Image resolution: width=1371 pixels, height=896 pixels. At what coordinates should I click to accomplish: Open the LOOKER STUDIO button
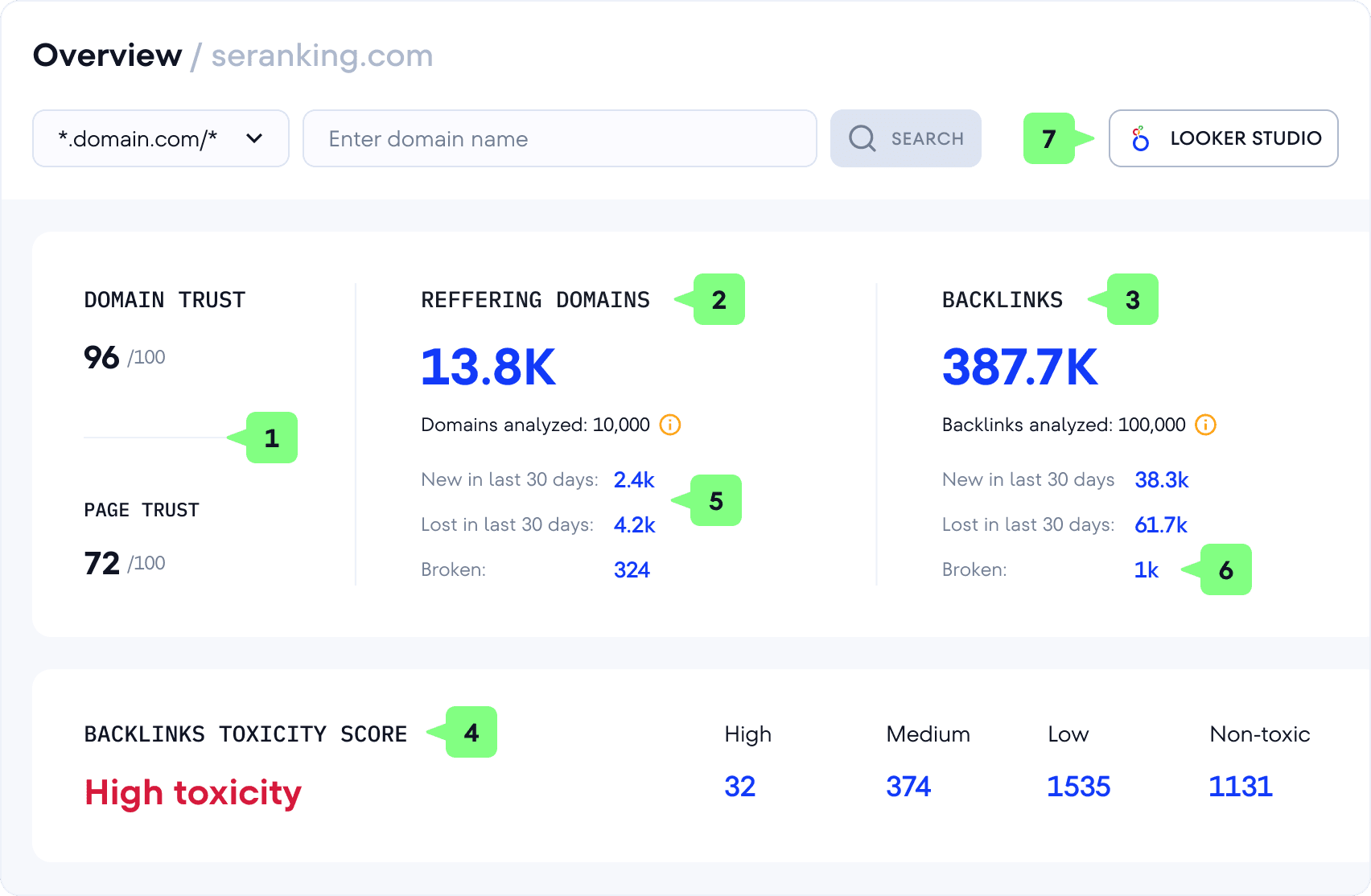(x=1224, y=138)
